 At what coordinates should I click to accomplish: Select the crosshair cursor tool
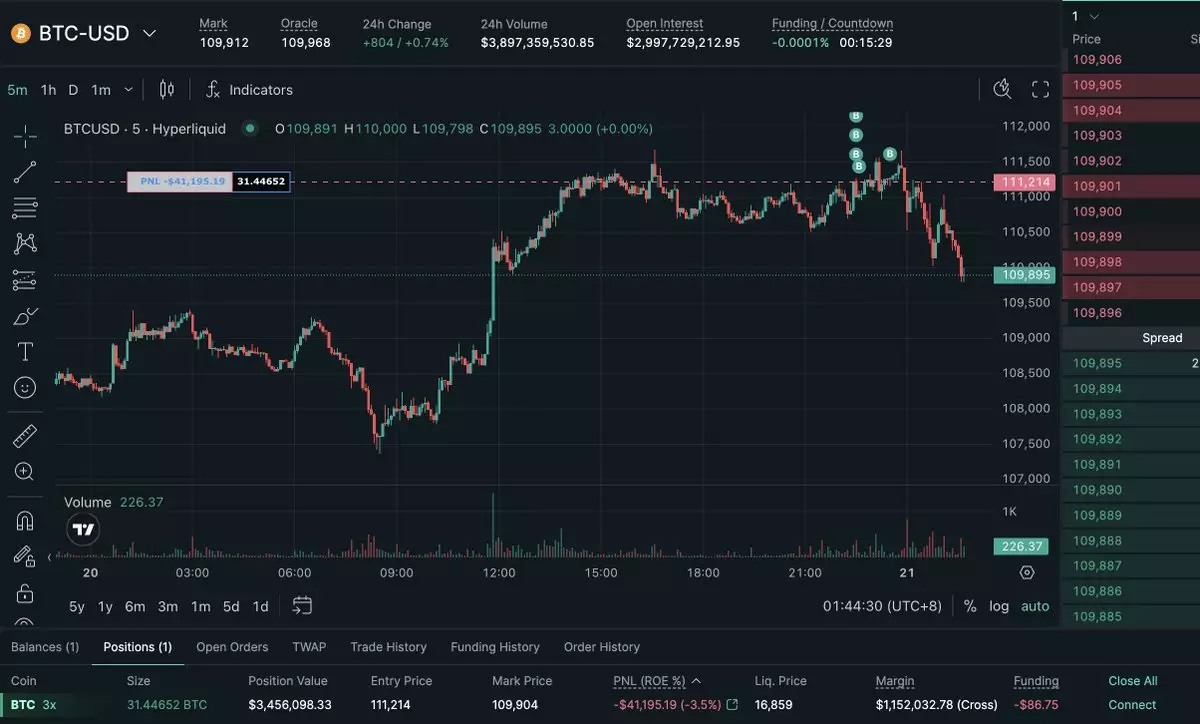(x=25, y=136)
